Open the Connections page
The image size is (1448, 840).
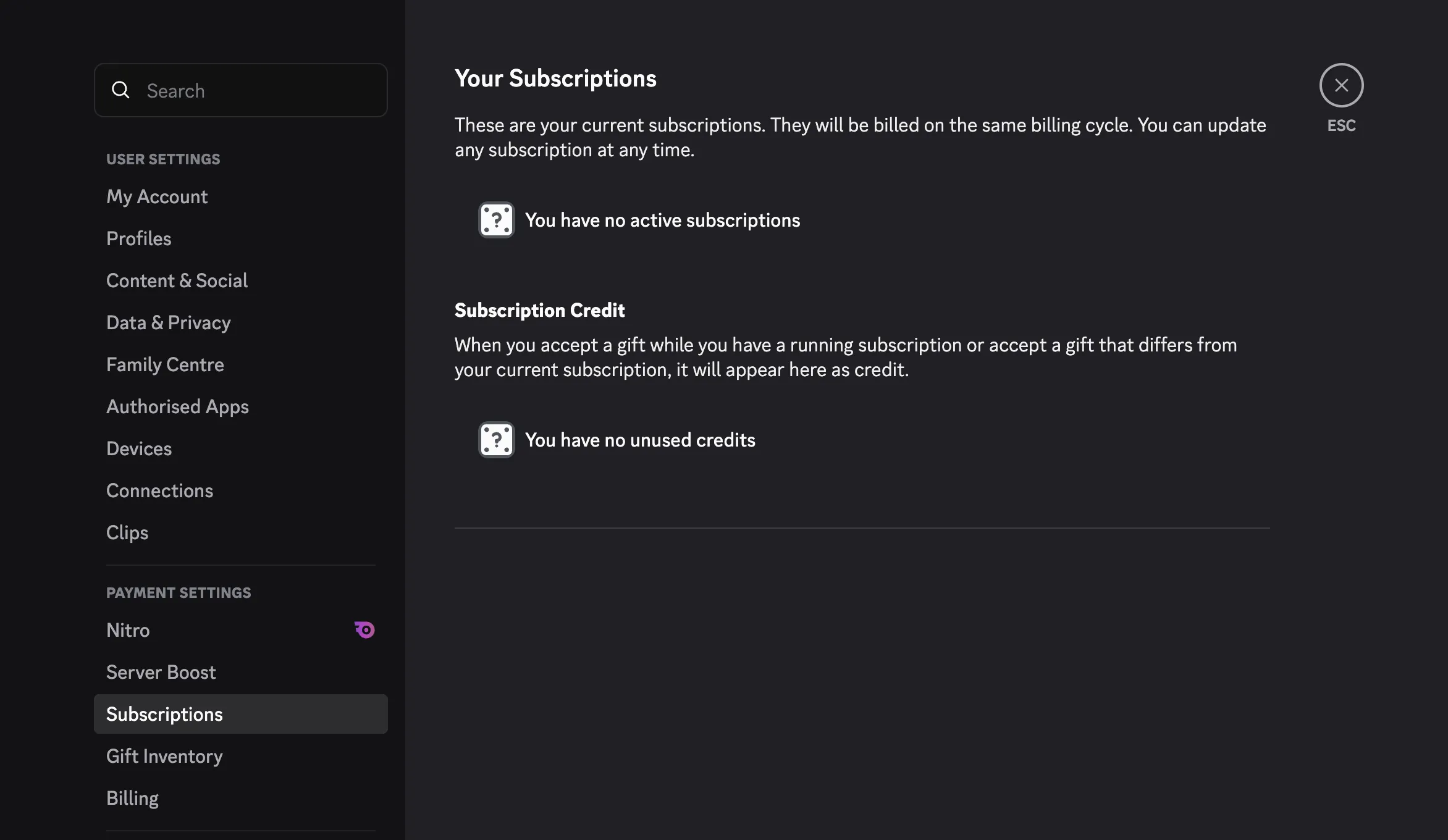click(x=159, y=490)
